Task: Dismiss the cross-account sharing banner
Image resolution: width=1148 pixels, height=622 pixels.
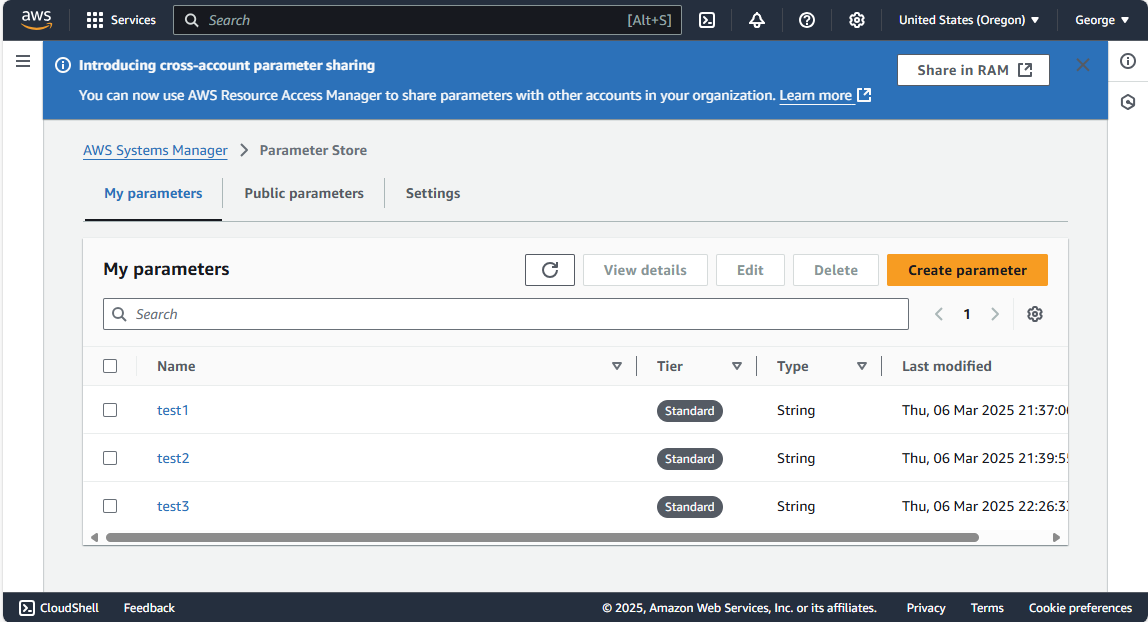Action: pyautogui.click(x=1083, y=66)
